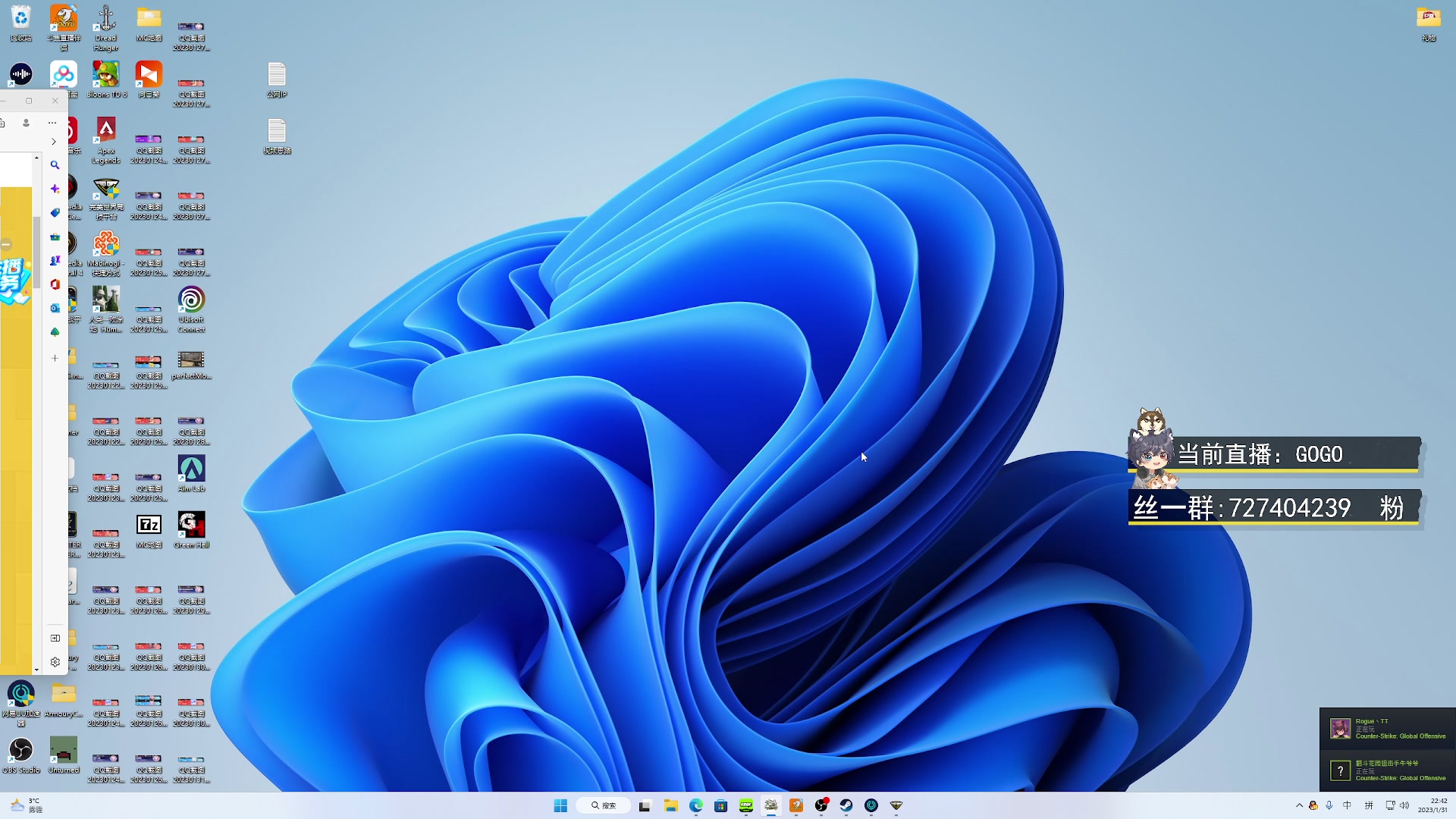Click the Windows Start button
Viewport: 1456px width, 819px height.
tap(560, 805)
